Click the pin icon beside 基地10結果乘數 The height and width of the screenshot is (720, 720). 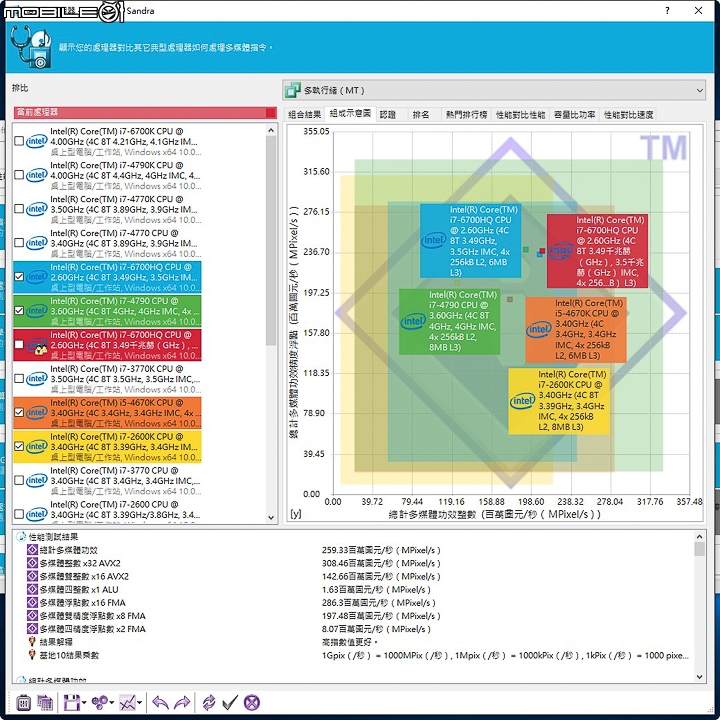click(x=32, y=655)
